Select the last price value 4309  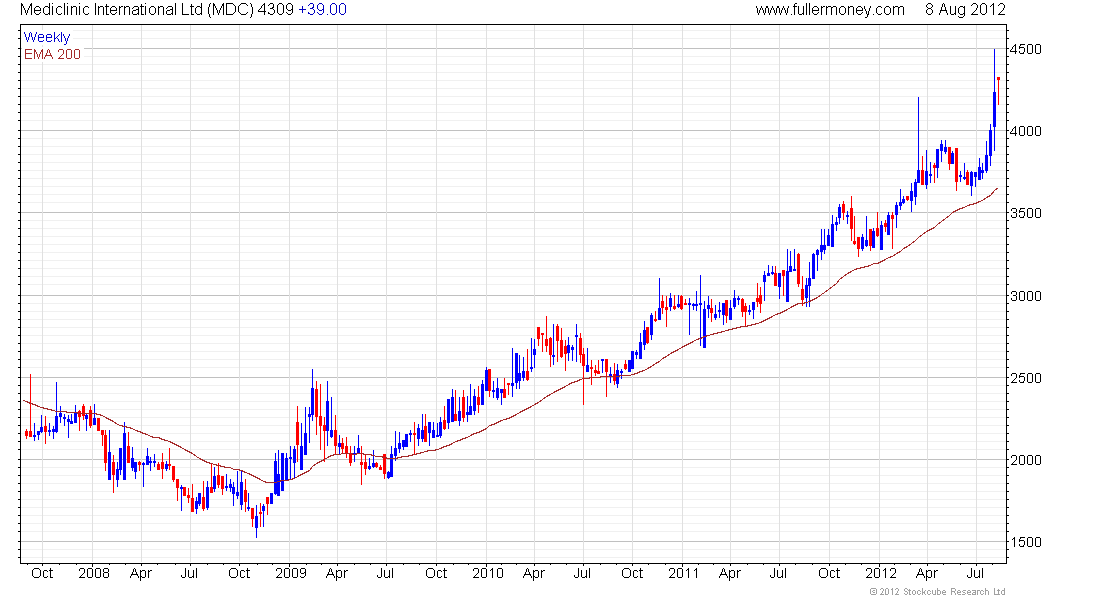[276, 10]
